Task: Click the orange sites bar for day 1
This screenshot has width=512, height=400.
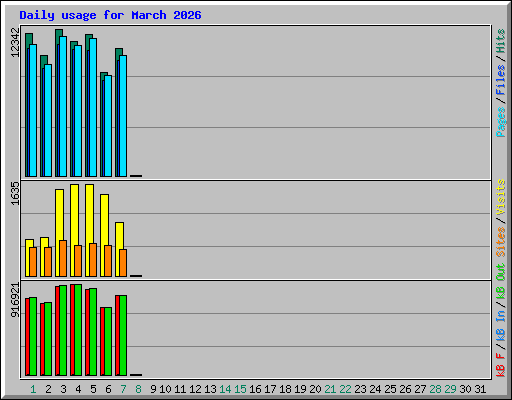Action: click(33, 262)
